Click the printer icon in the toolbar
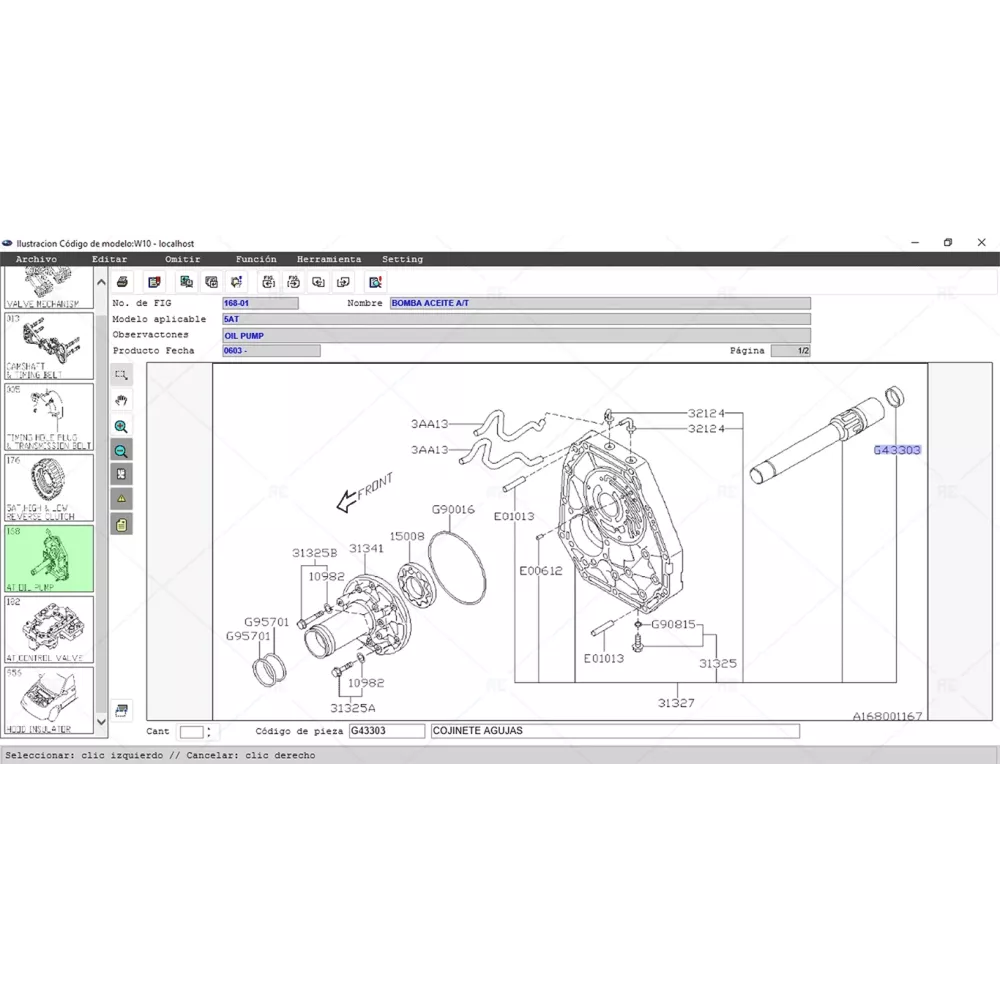 click(x=122, y=282)
